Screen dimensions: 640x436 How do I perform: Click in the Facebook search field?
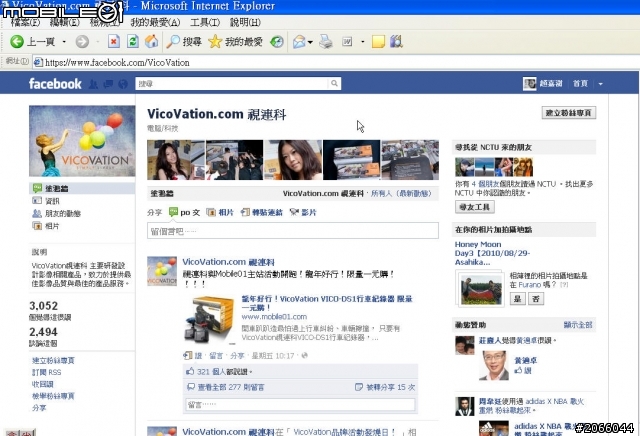click(x=232, y=84)
